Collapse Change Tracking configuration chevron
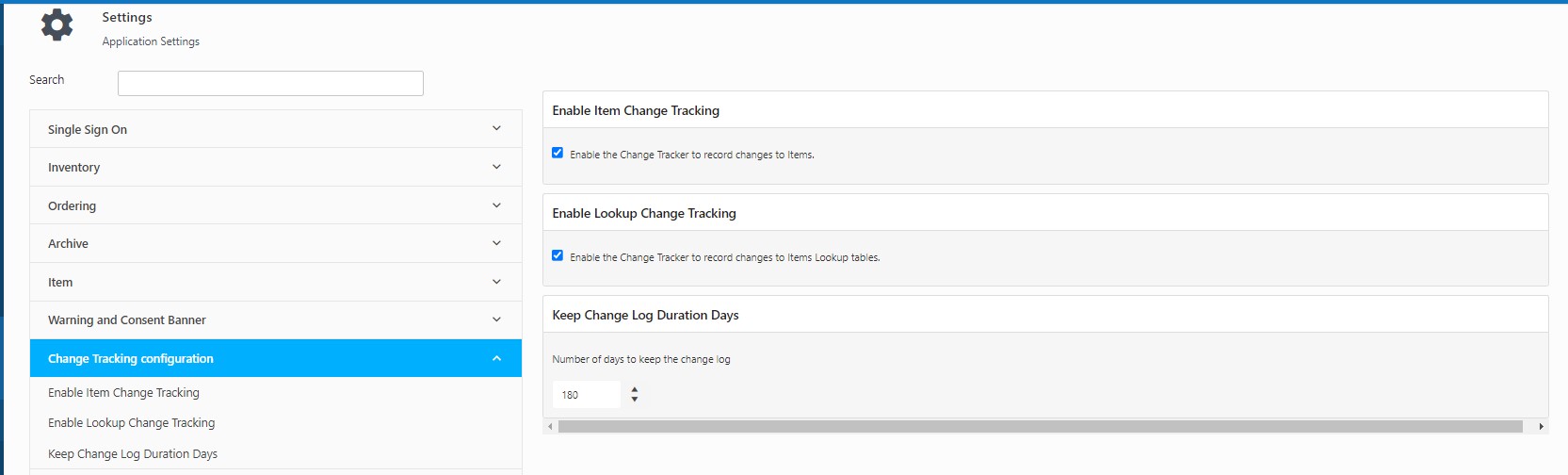The image size is (1568, 475). [496, 358]
